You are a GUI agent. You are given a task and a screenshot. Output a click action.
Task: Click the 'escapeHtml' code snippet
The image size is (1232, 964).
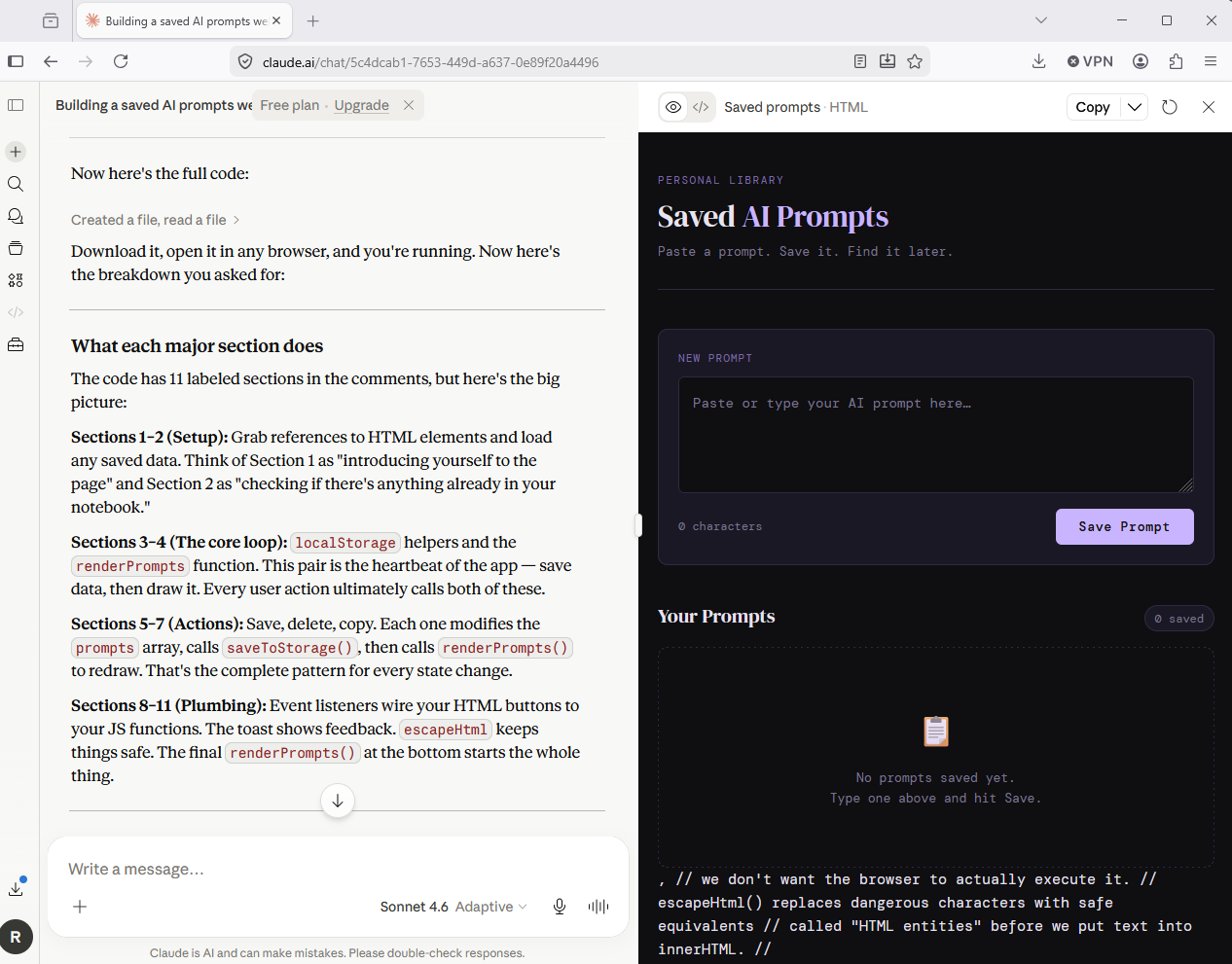point(445,730)
